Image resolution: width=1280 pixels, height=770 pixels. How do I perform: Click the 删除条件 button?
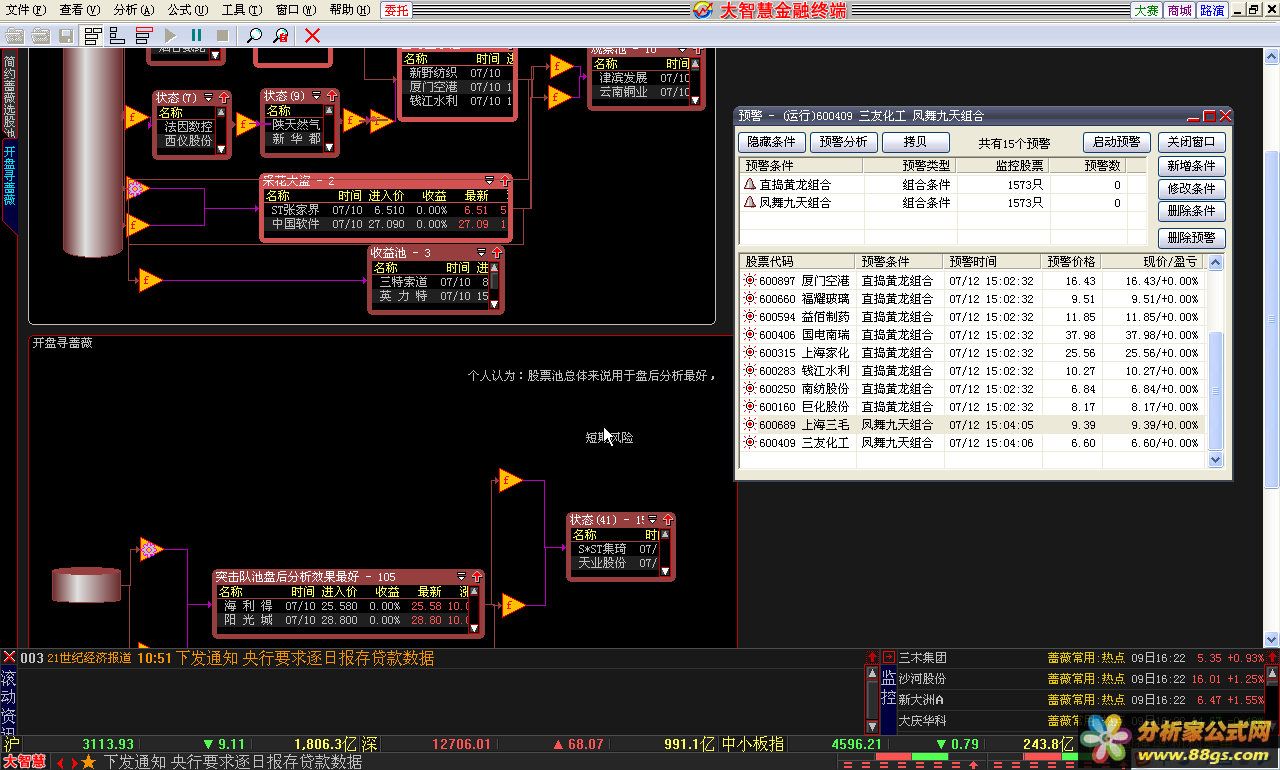[x=1191, y=210]
